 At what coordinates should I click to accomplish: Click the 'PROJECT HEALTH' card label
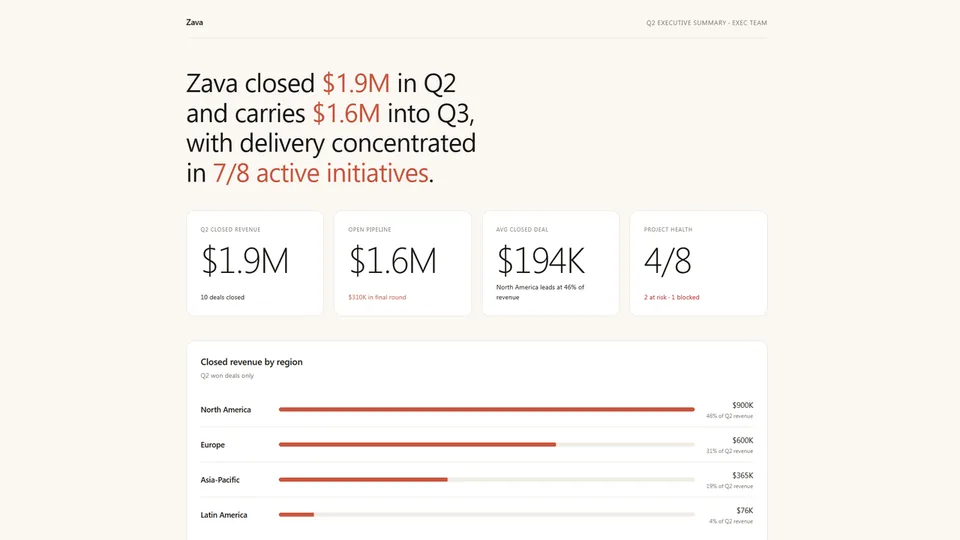pos(668,230)
